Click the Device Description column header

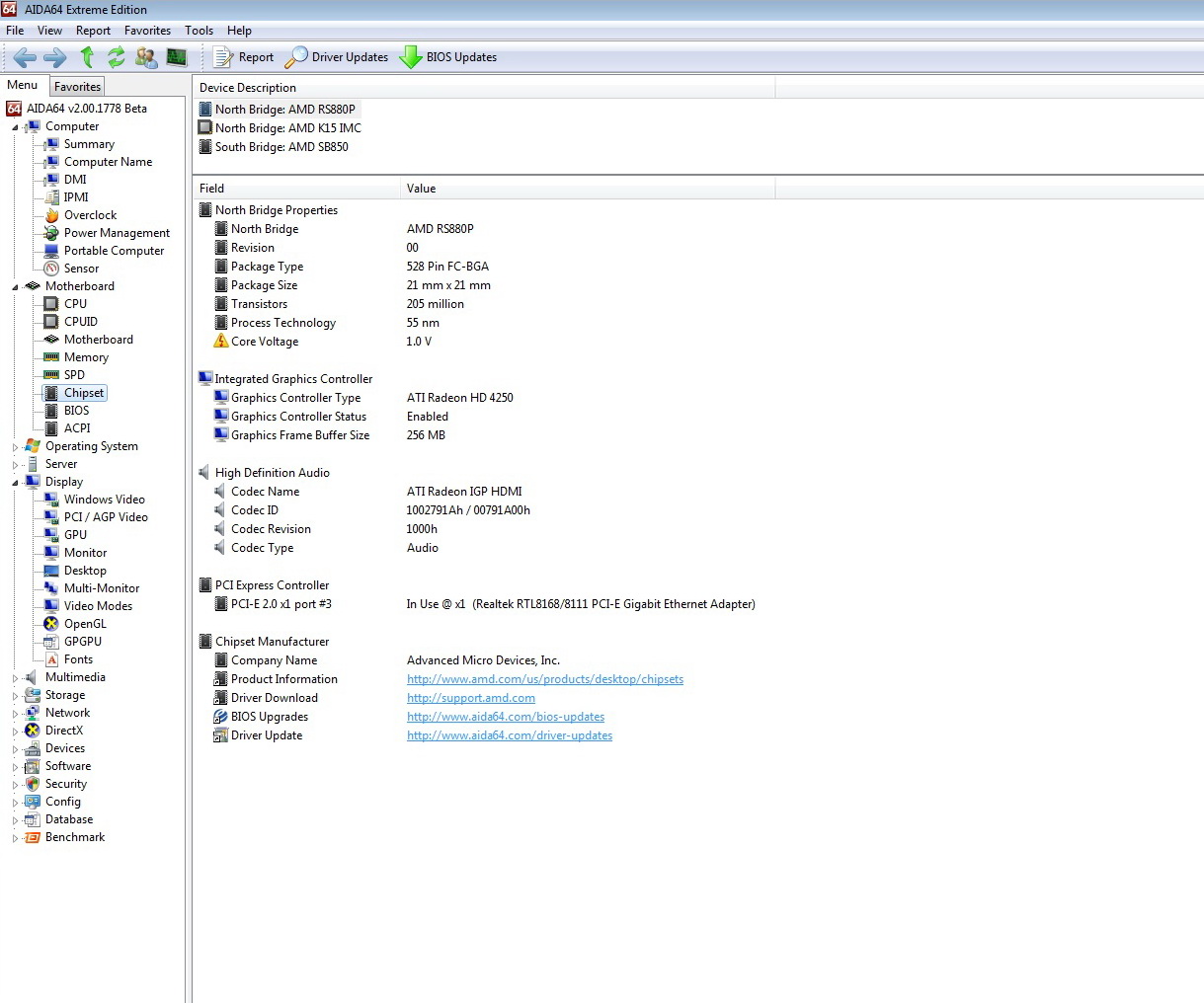pos(484,88)
